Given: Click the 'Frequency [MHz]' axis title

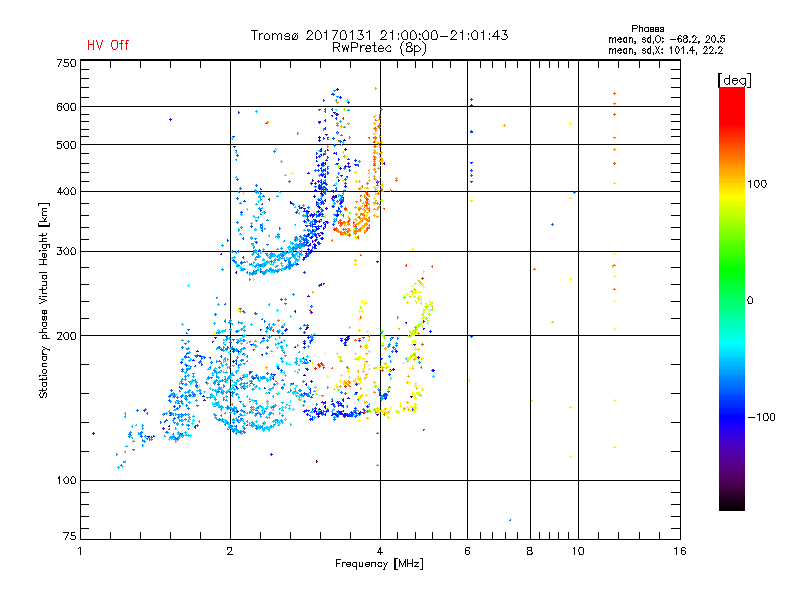Looking at the screenshot, I should point(379,564).
